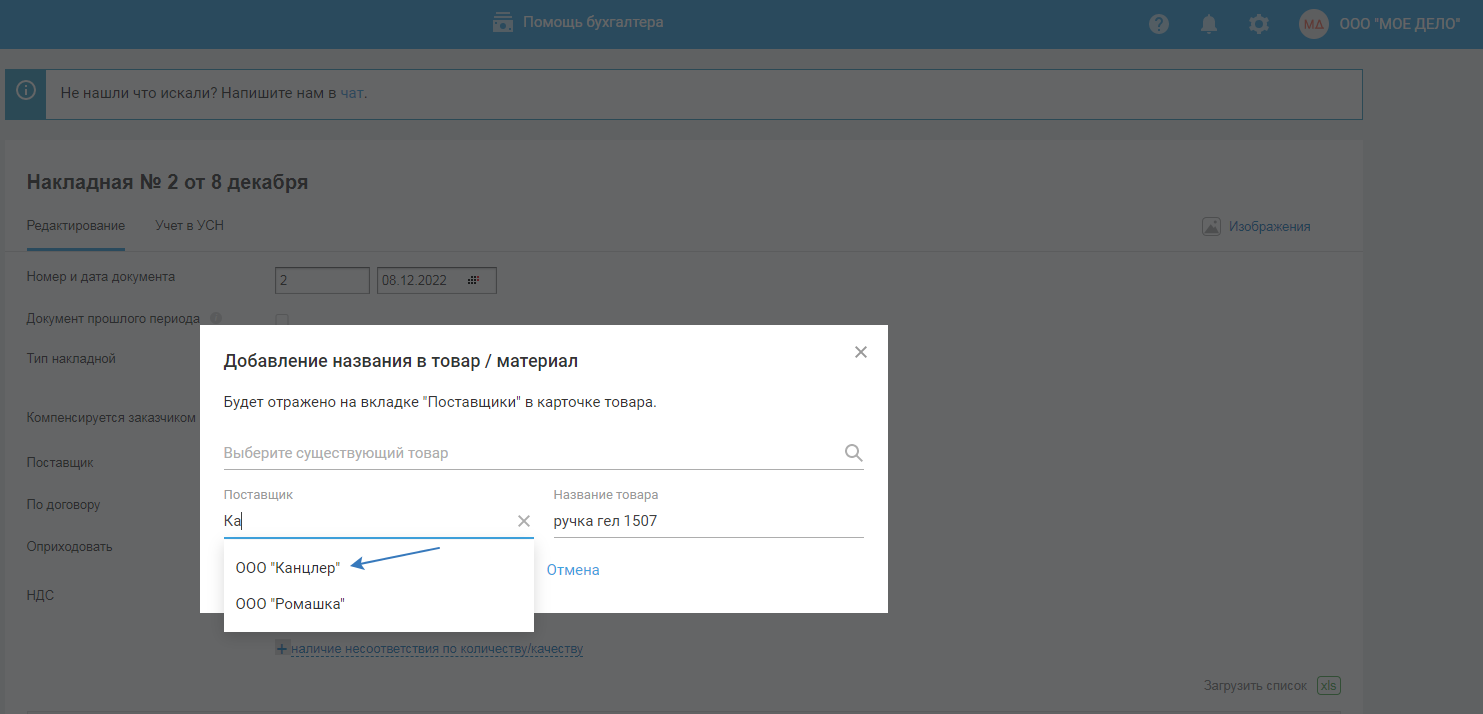
Task: Click the document number field containing 2
Action: (x=322, y=281)
